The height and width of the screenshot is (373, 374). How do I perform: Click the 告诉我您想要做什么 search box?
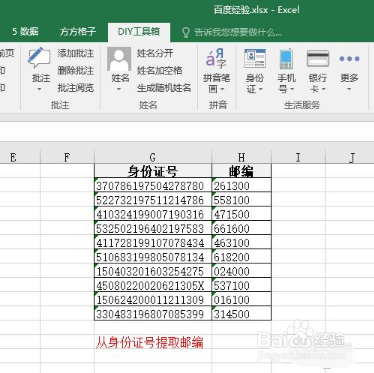(x=238, y=32)
